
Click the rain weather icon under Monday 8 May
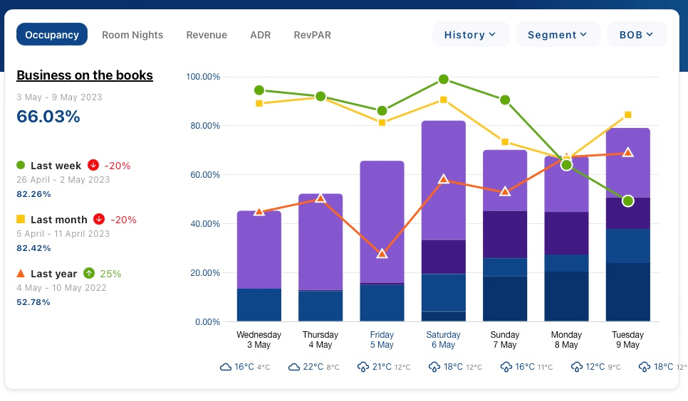(x=577, y=367)
